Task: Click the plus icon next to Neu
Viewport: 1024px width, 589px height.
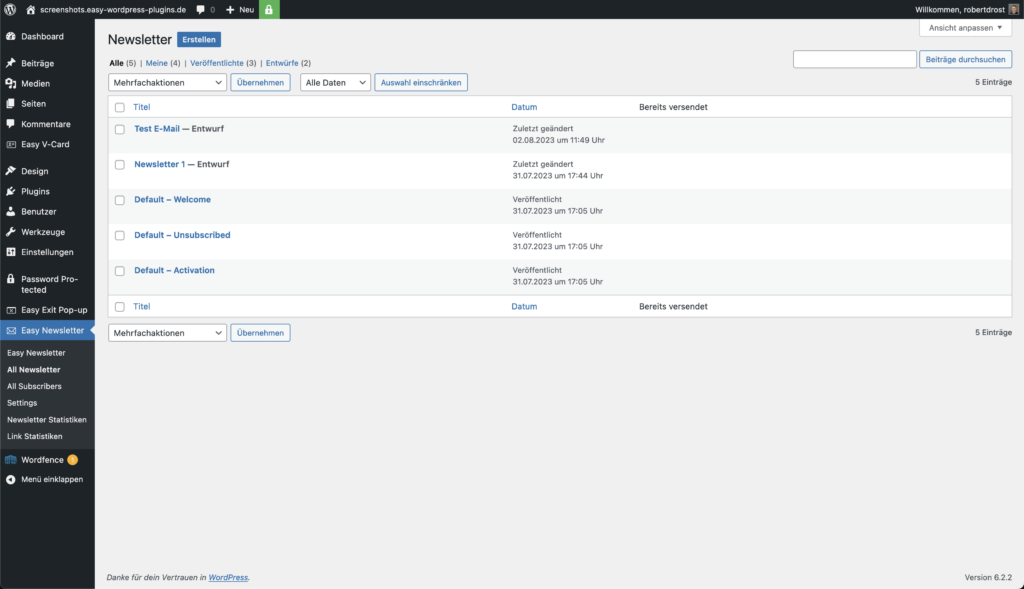Action: coord(230,10)
